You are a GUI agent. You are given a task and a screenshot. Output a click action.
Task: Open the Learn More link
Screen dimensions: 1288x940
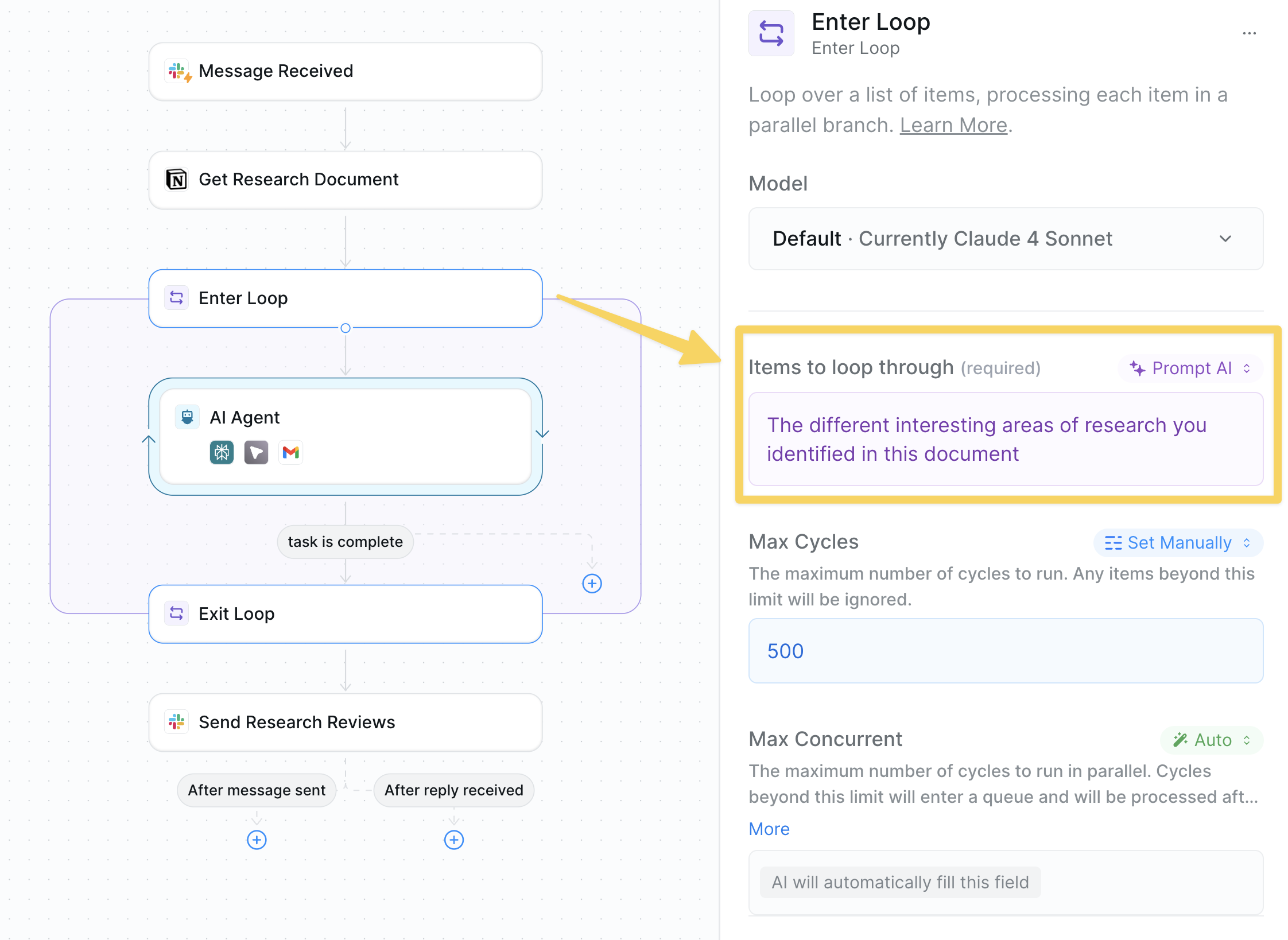pos(953,125)
